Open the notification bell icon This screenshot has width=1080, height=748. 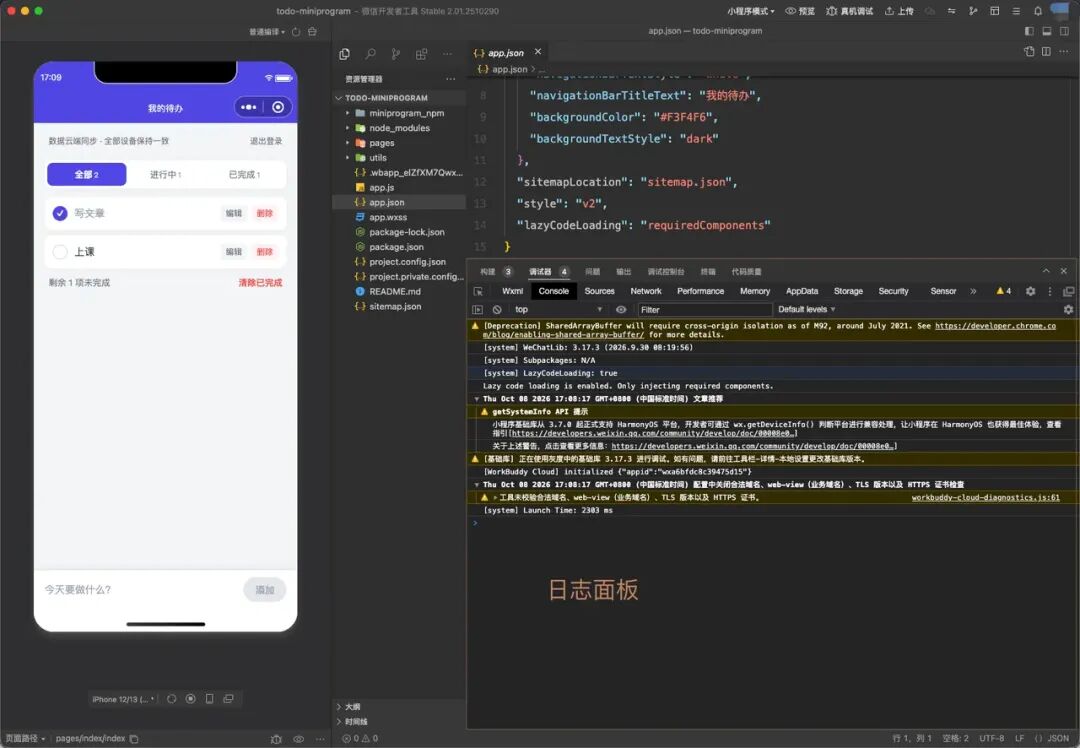(1037, 11)
